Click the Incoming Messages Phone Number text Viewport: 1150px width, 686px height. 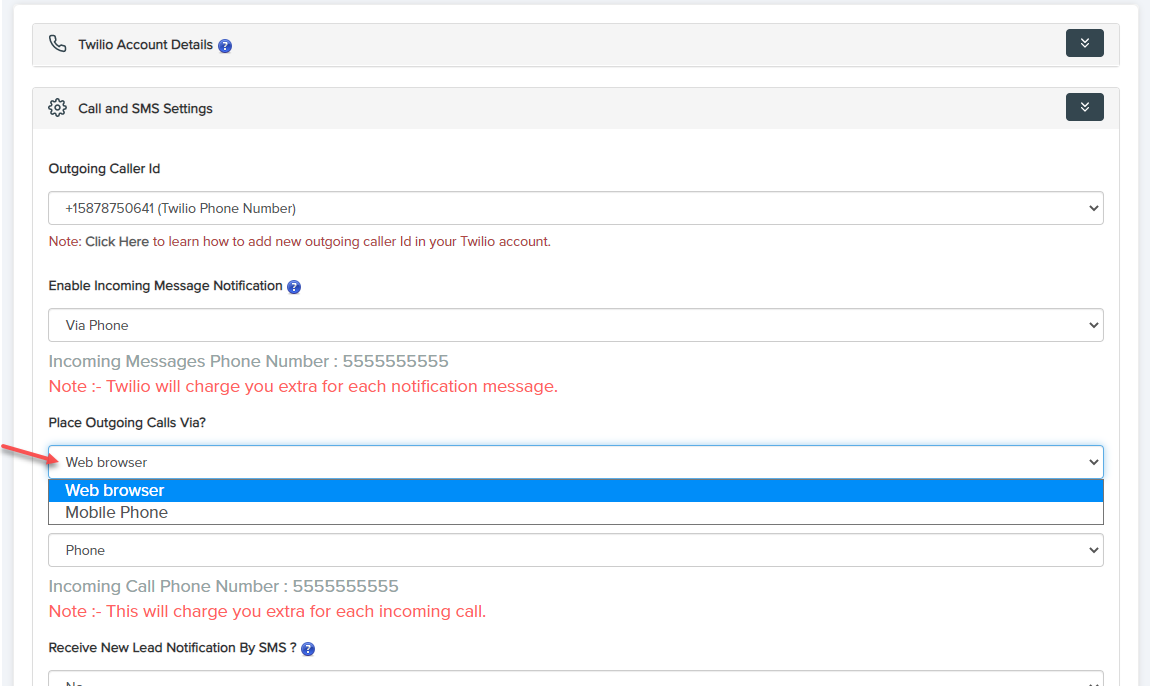tap(248, 361)
